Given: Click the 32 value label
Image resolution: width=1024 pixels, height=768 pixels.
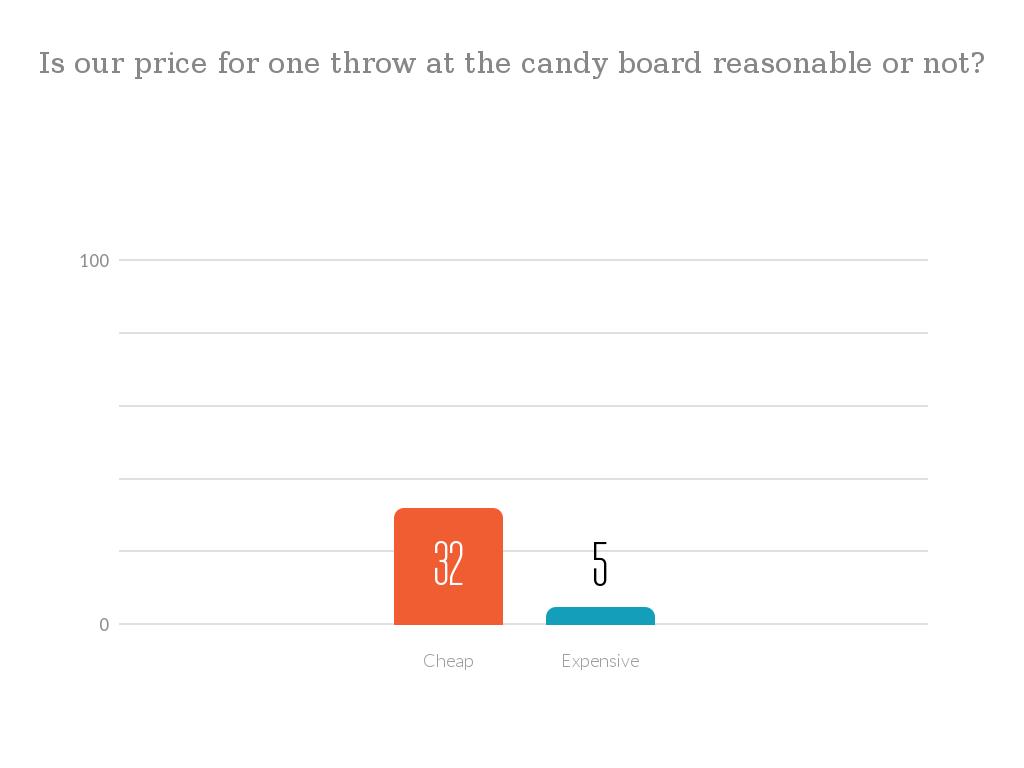Looking at the screenshot, I should (x=449, y=563).
